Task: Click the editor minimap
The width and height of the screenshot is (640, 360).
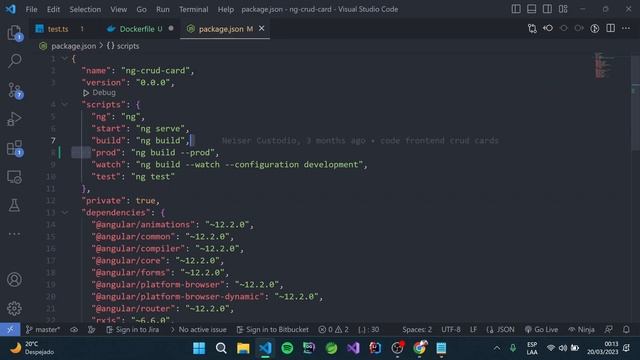Action: tap(604, 65)
